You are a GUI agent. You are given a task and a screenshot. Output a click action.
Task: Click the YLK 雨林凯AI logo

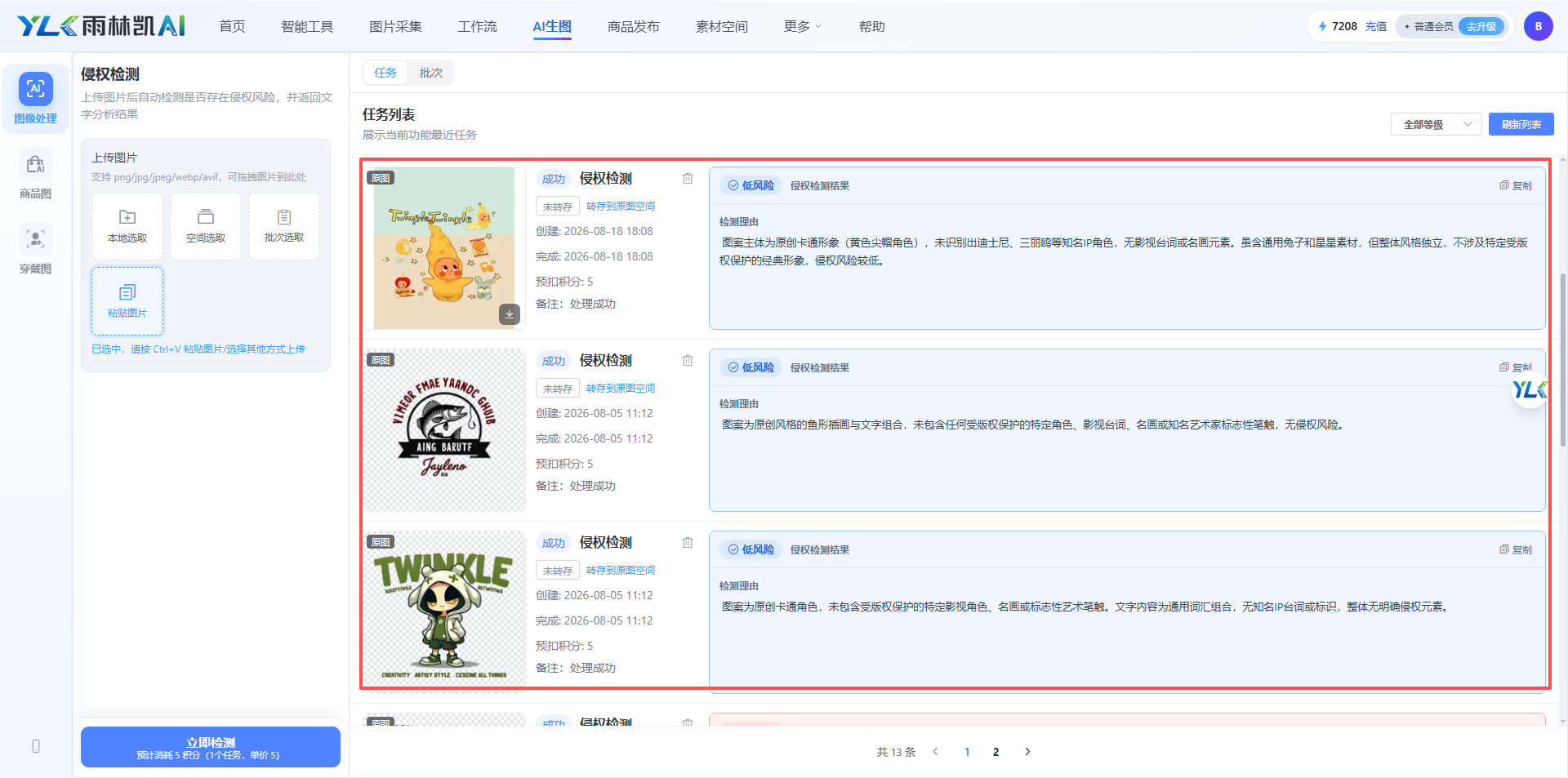coord(101,26)
